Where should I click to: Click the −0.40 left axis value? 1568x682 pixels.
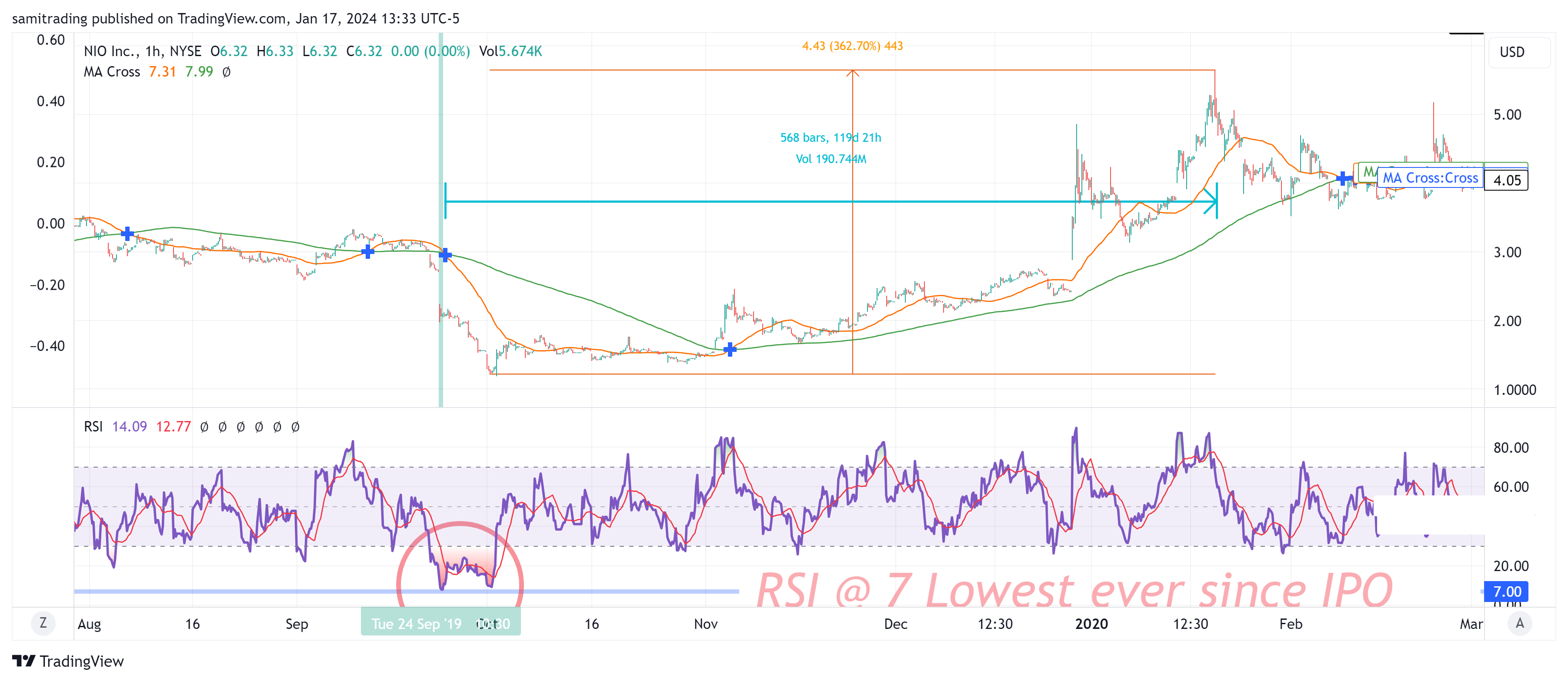(x=47, y=346)
